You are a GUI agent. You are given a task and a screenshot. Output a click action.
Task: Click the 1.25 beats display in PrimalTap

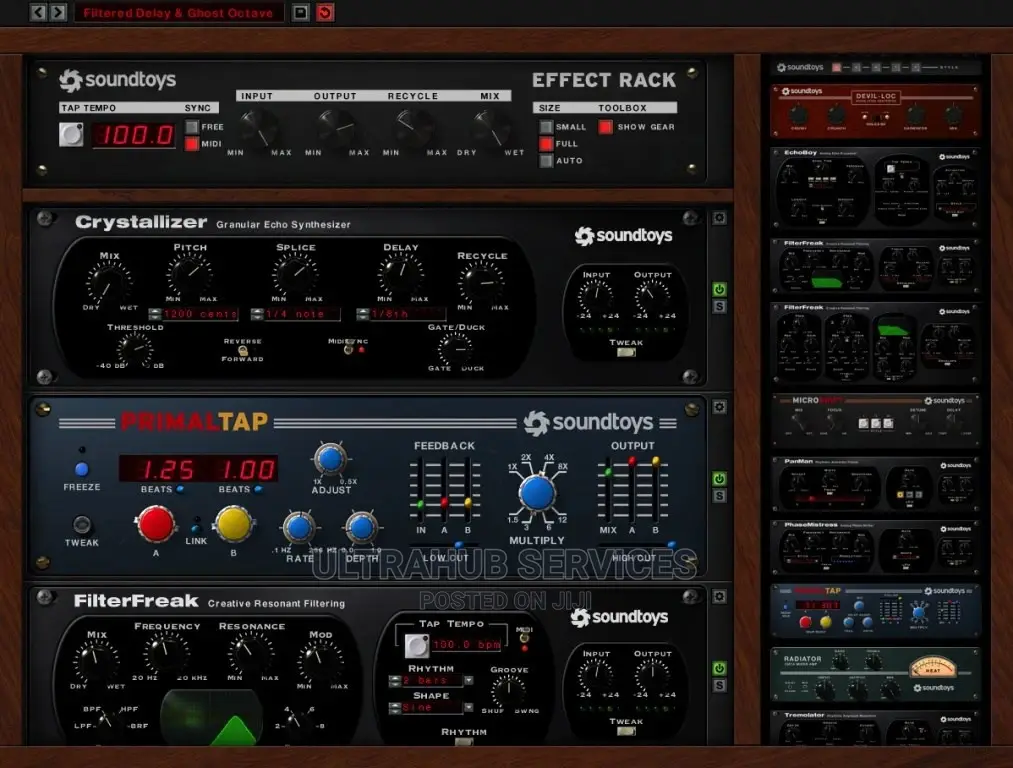168,469
